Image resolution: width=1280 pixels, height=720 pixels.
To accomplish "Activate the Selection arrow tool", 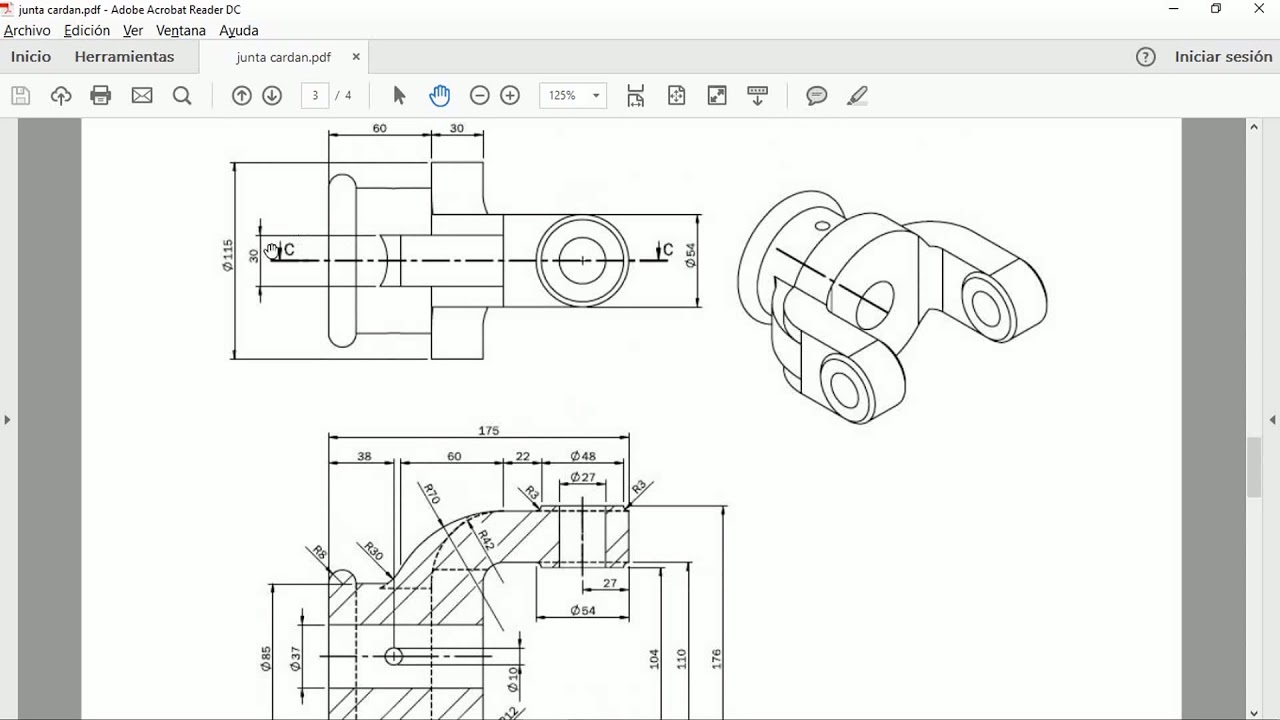I will tap(399, 96).
